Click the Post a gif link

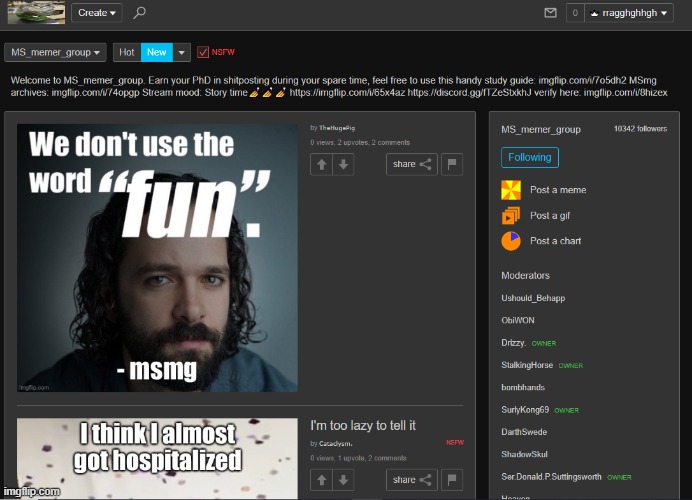point(550,216)
